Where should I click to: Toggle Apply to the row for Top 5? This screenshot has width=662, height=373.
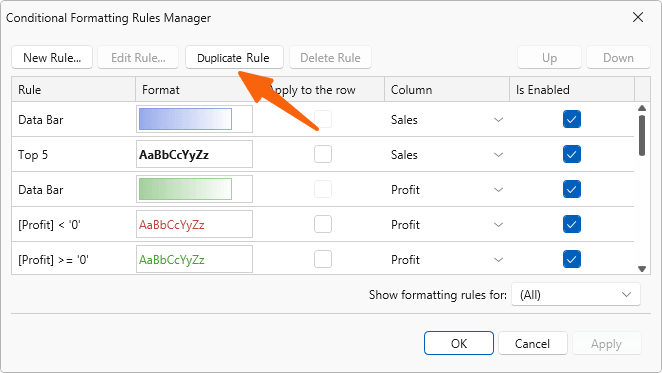click(323, 154)
